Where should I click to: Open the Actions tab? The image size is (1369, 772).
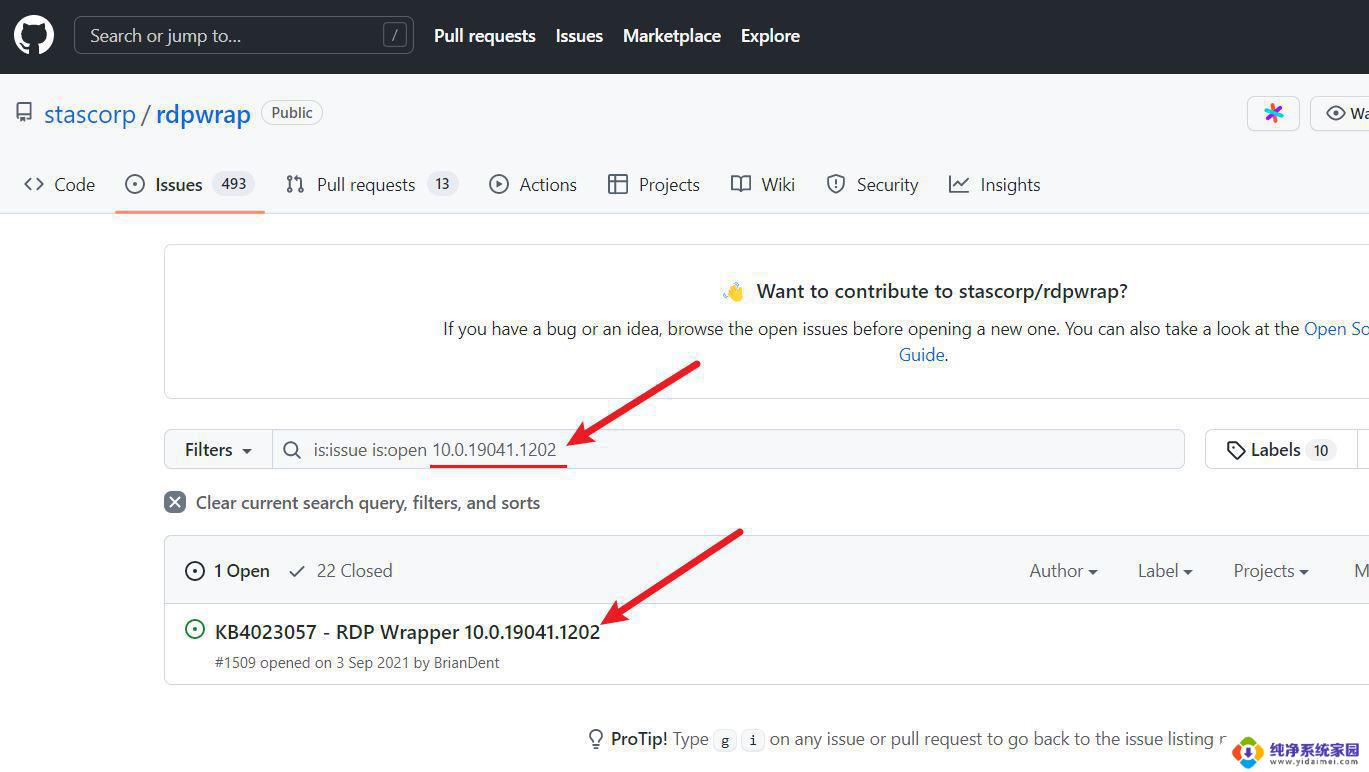coord(533,184)
